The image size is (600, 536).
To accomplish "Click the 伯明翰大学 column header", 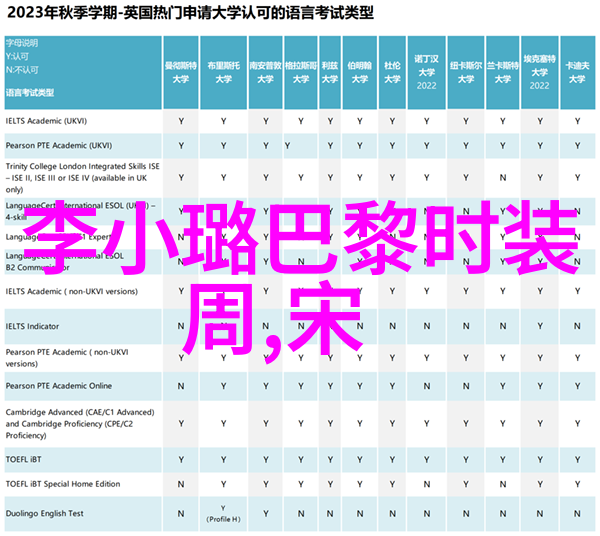I will [360, 72].
